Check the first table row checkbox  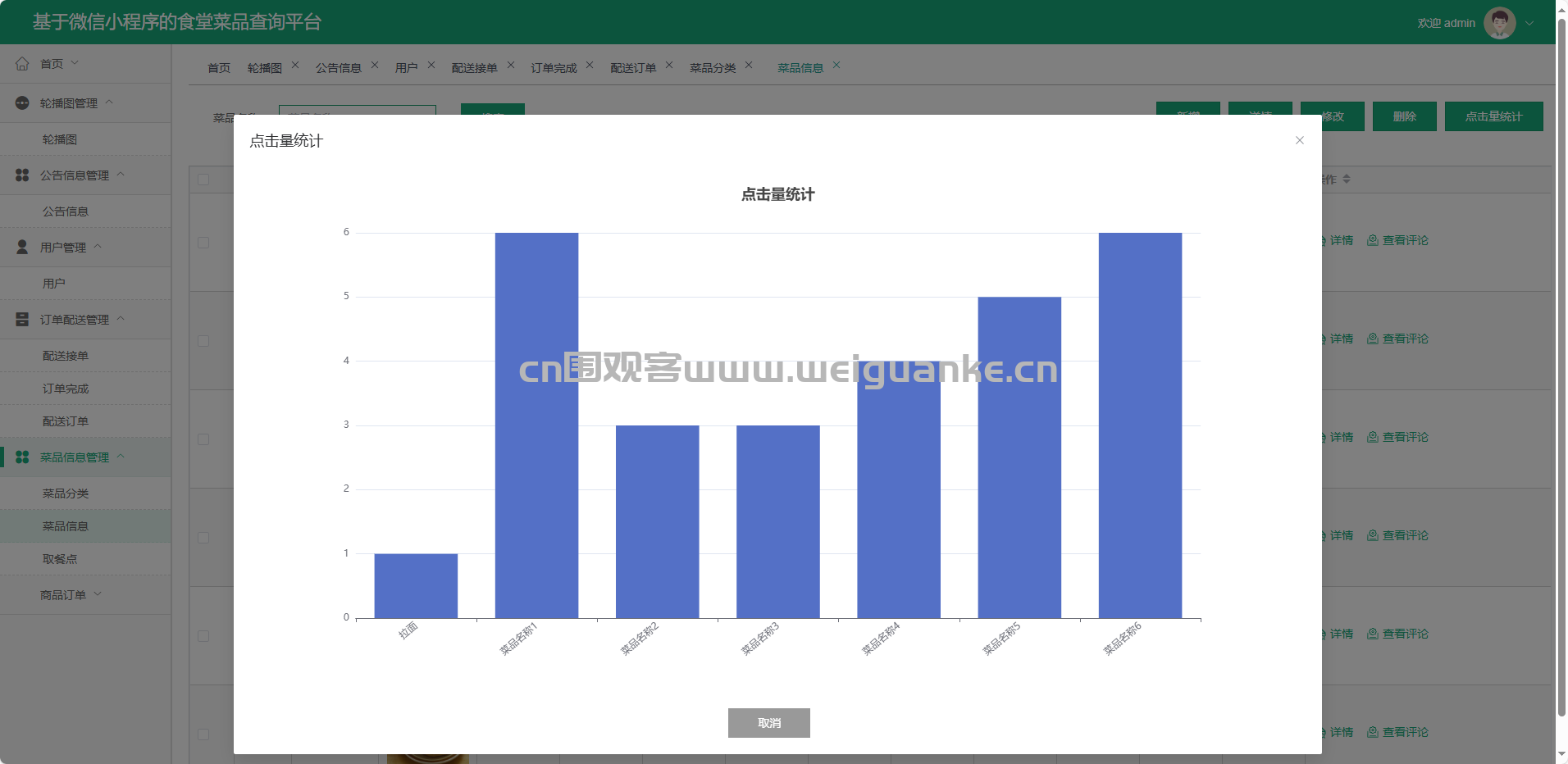203,243
